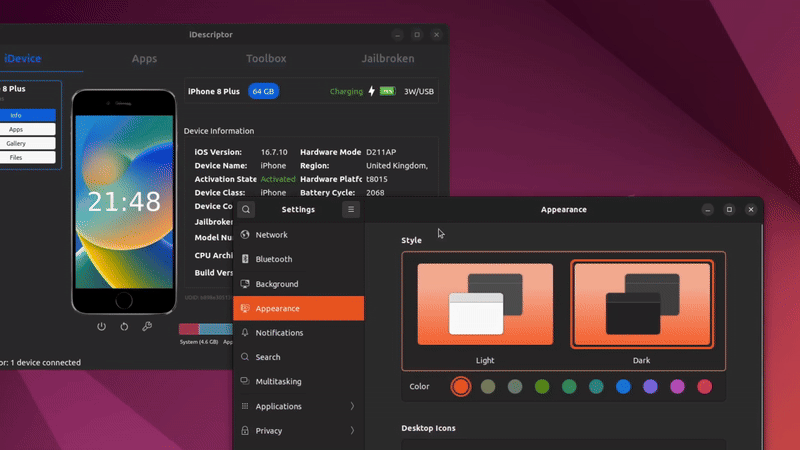Screen dimensions: 800x450
Task: Select the Dark style option
Action: pyautogui.click(x=642, y=304)
